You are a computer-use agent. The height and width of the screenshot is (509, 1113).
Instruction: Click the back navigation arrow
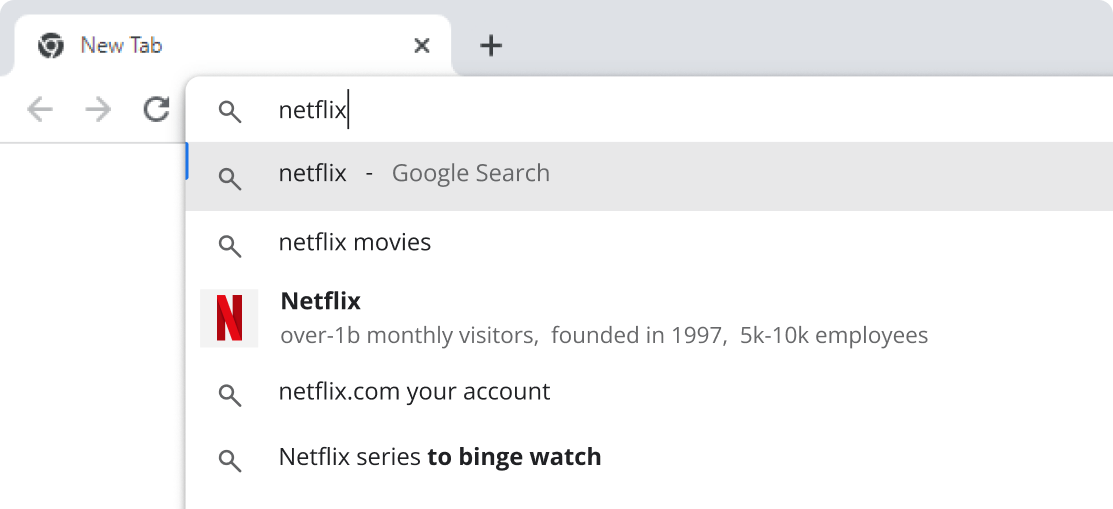click(x=40, y=110)
